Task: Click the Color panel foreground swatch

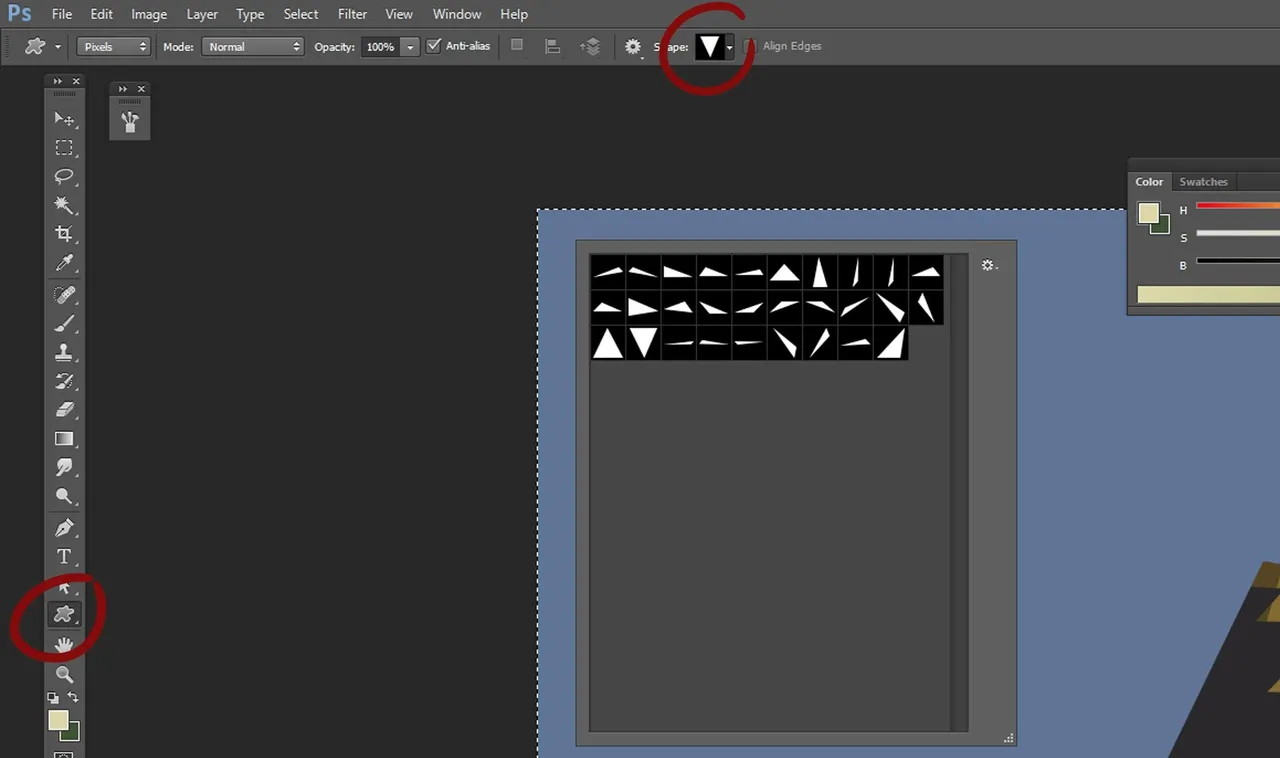Action: pos(1148,213)
